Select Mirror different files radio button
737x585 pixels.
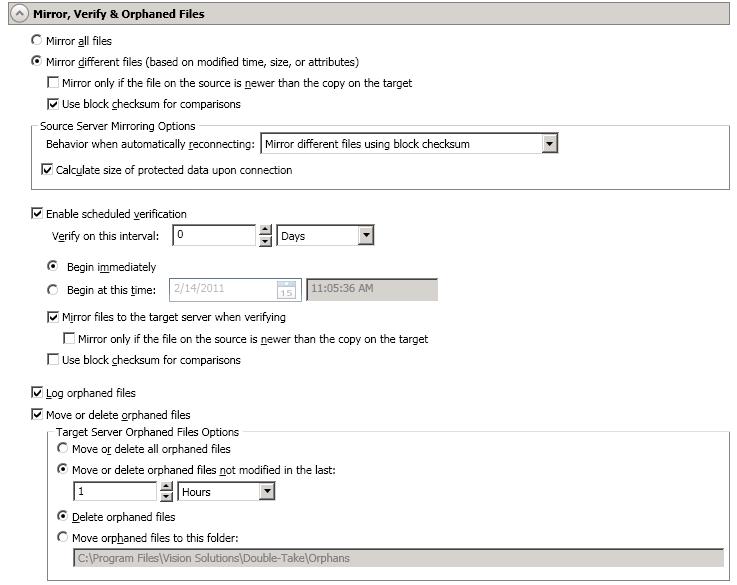click(x=38, y=62)
